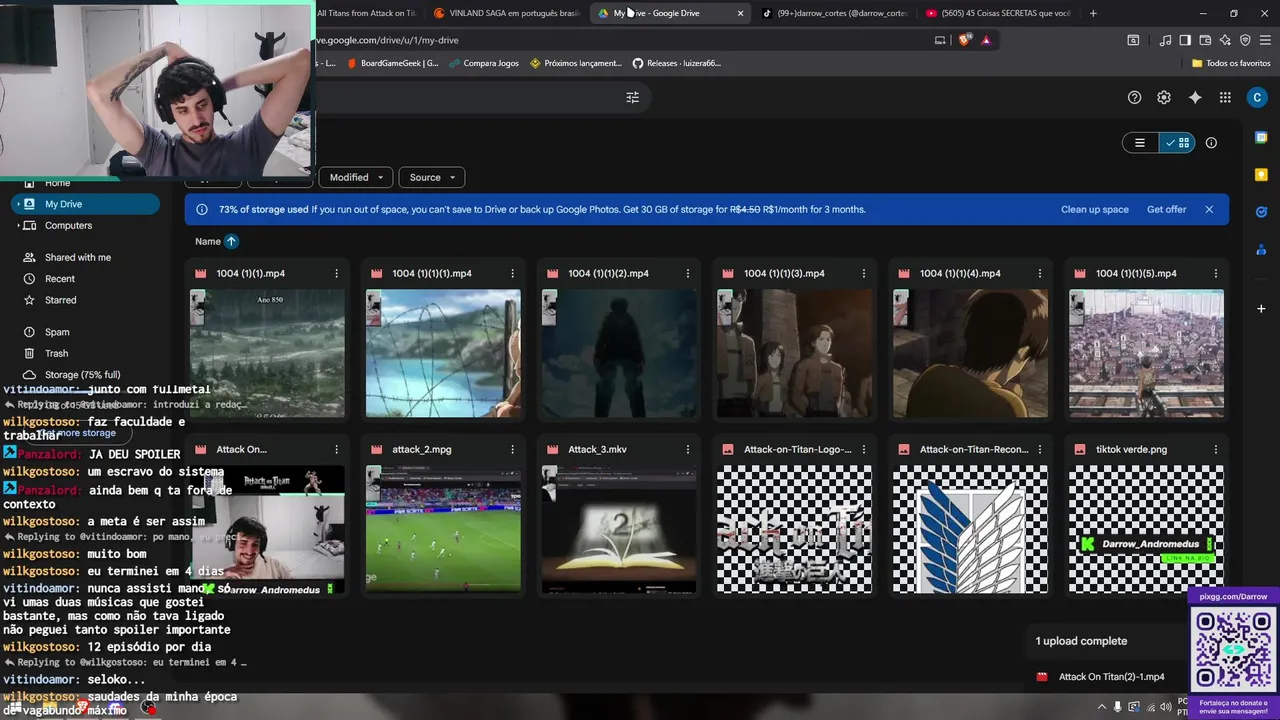The image size is (1280, 720).
Task: Open 1004 (1)(1).mp4 video thumbnail
Action: point(267,353)
